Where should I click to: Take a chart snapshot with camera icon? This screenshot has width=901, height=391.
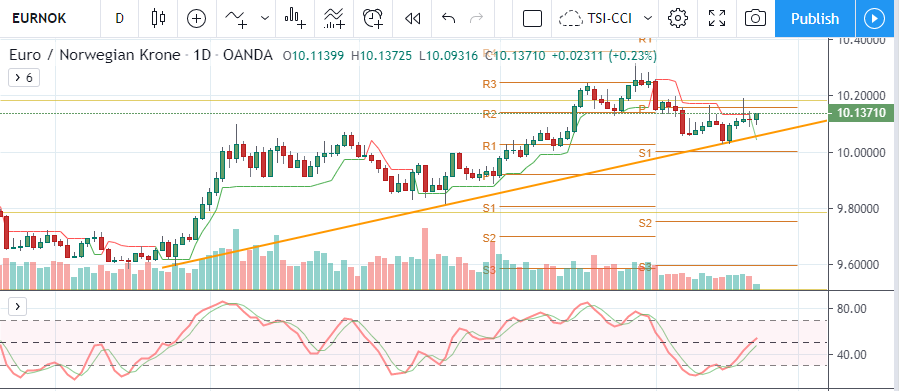click(755, 18)
